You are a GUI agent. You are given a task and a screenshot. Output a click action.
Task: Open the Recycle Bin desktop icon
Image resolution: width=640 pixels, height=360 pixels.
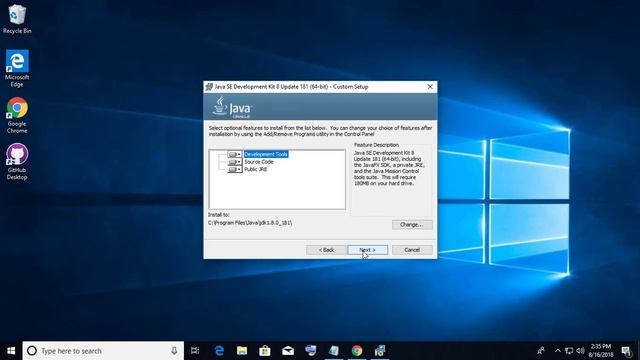(x=17, y=19)
